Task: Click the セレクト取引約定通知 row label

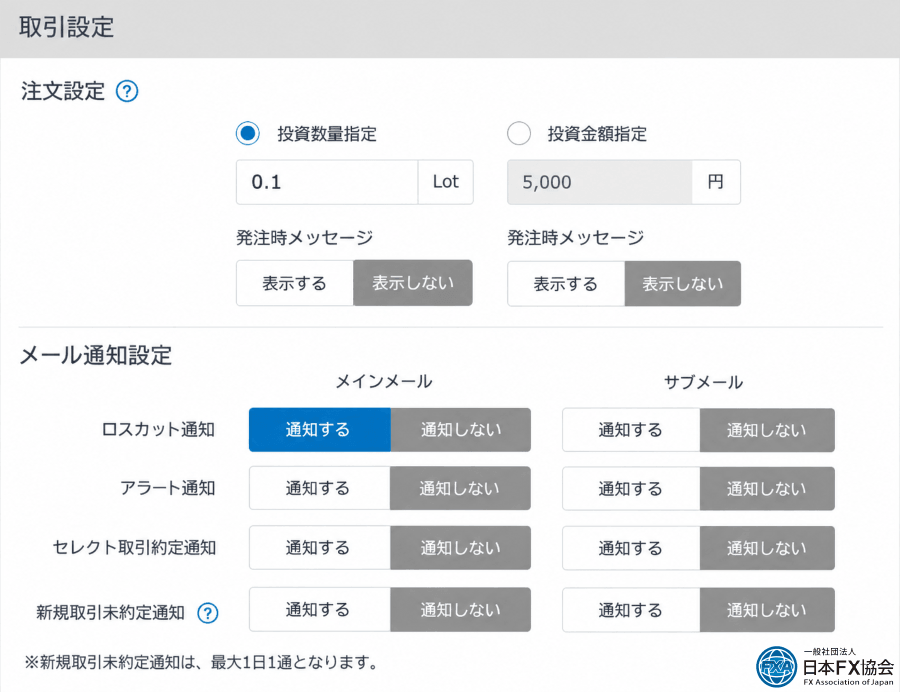Action: (134, 548)
